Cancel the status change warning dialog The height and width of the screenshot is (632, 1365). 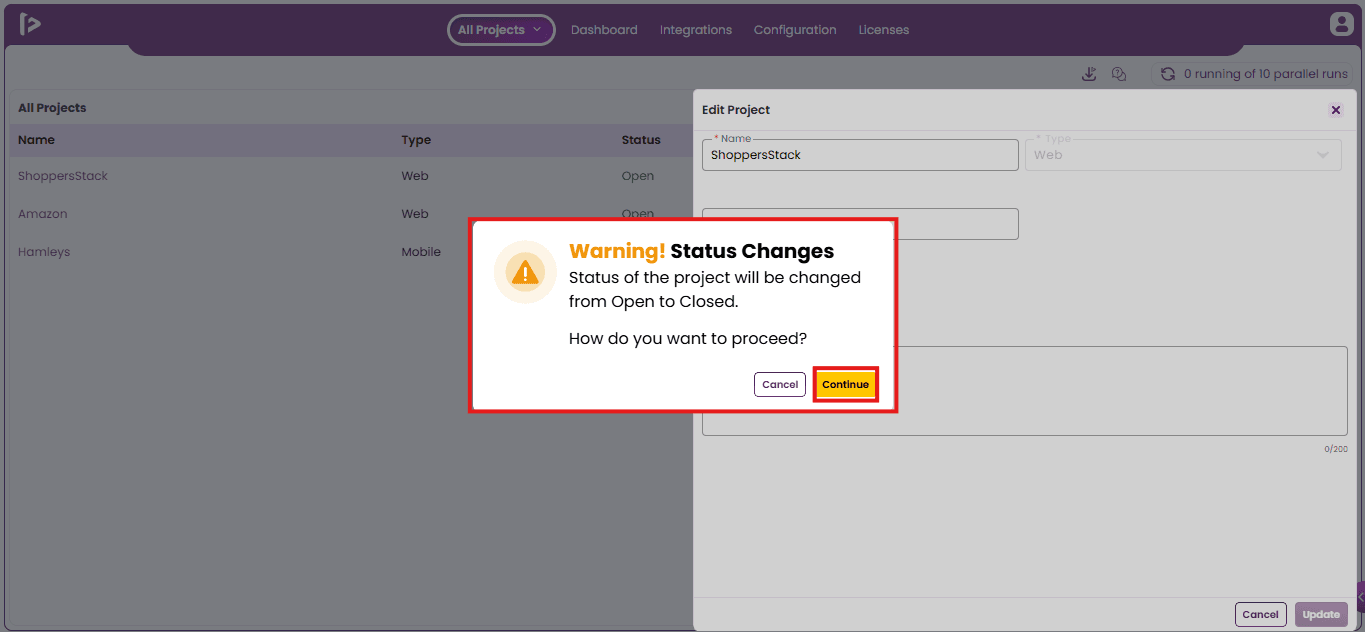(x=780, y=385)
